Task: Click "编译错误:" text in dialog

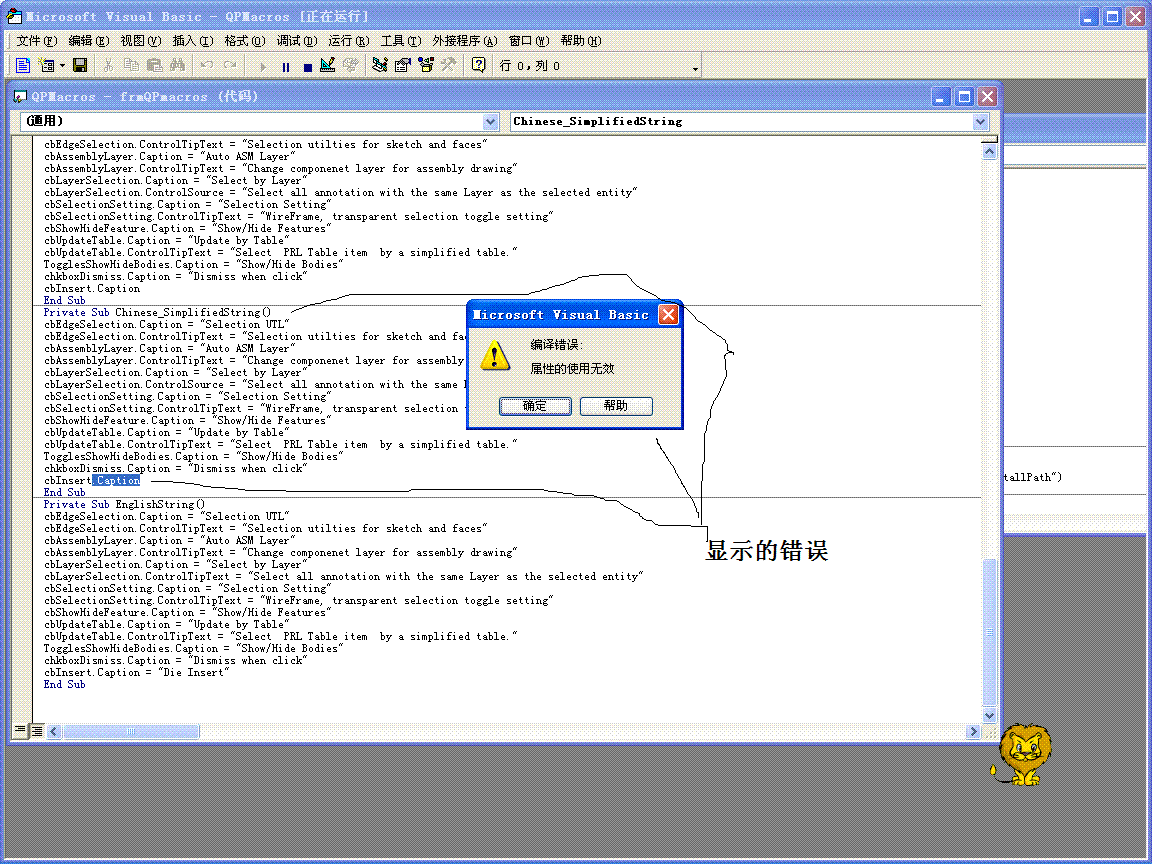Action: tap(556, 345)
